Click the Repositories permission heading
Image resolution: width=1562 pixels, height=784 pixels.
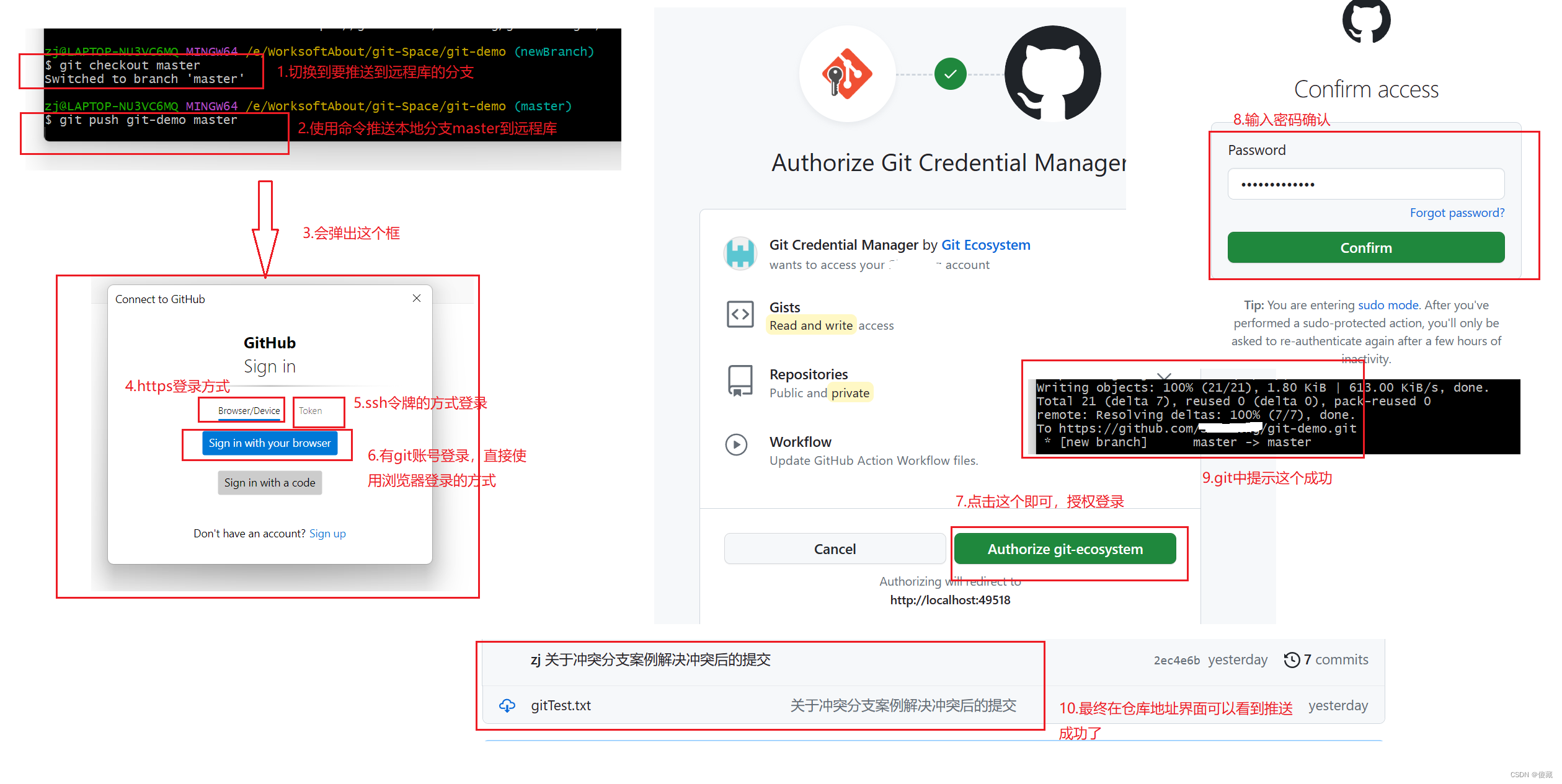pyautogui.click(x=809, y=374)
